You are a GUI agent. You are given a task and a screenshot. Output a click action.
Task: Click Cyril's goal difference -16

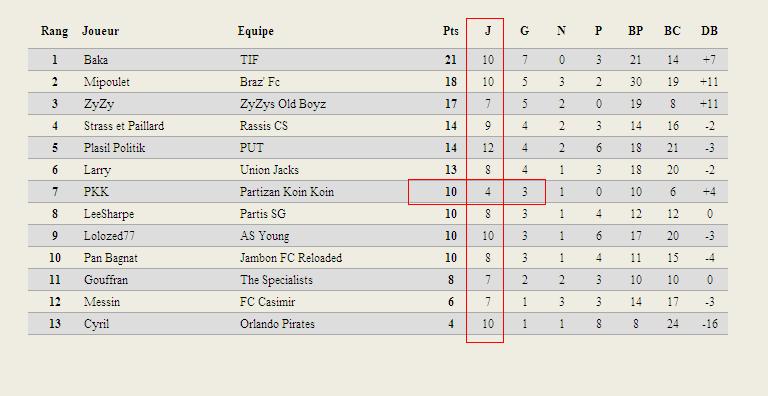[709, 324]
